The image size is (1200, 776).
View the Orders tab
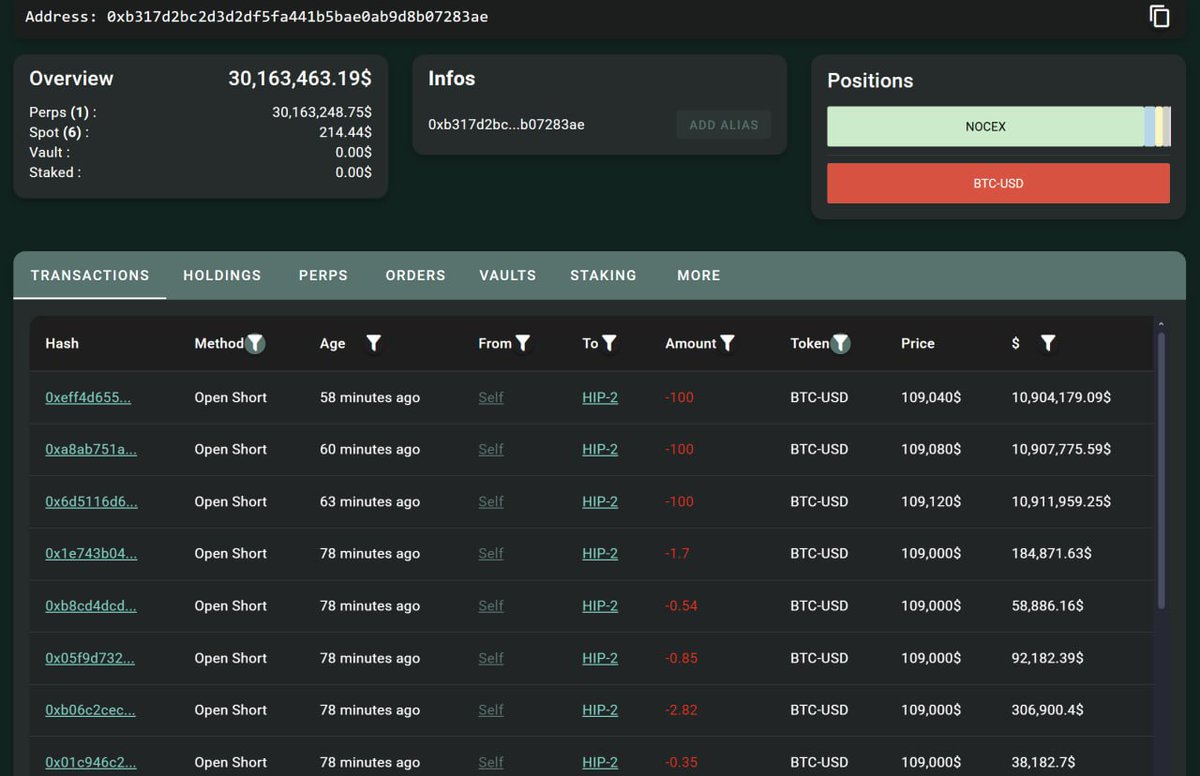(x=415, y=275)
